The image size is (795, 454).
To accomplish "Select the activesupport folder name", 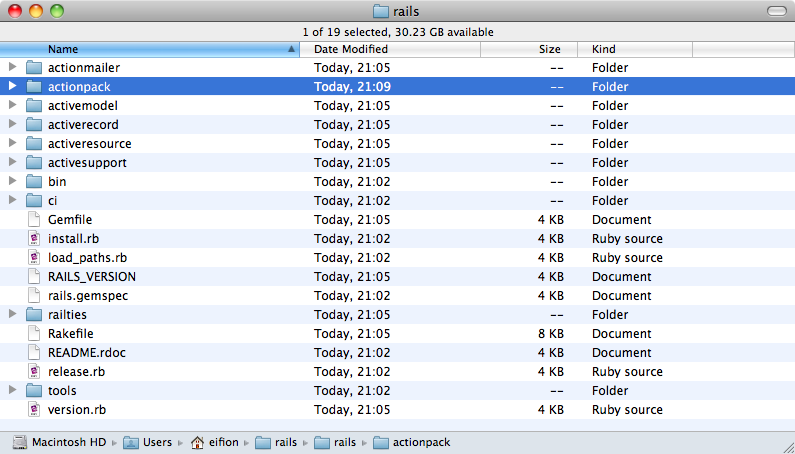I will [87, 163].
